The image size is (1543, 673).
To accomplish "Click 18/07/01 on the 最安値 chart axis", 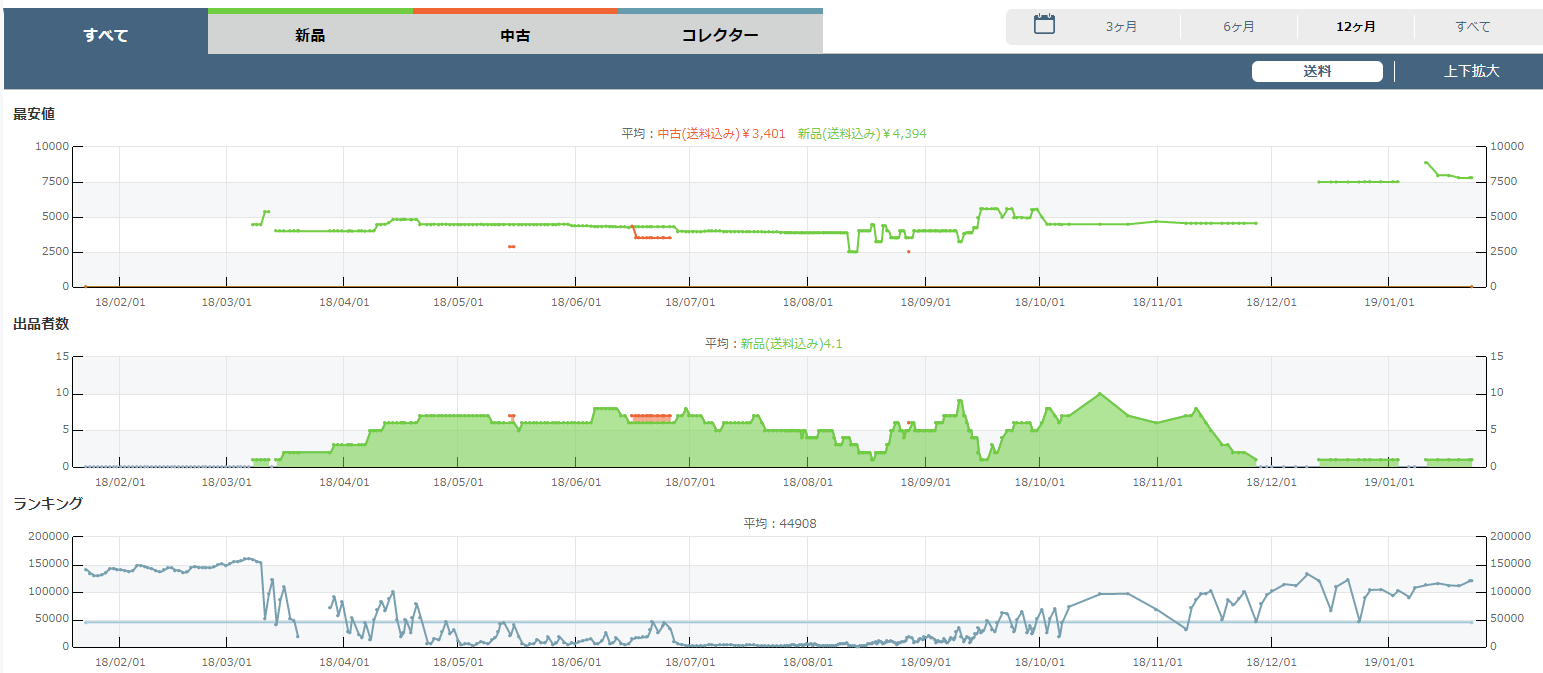I will pos(691,301).
